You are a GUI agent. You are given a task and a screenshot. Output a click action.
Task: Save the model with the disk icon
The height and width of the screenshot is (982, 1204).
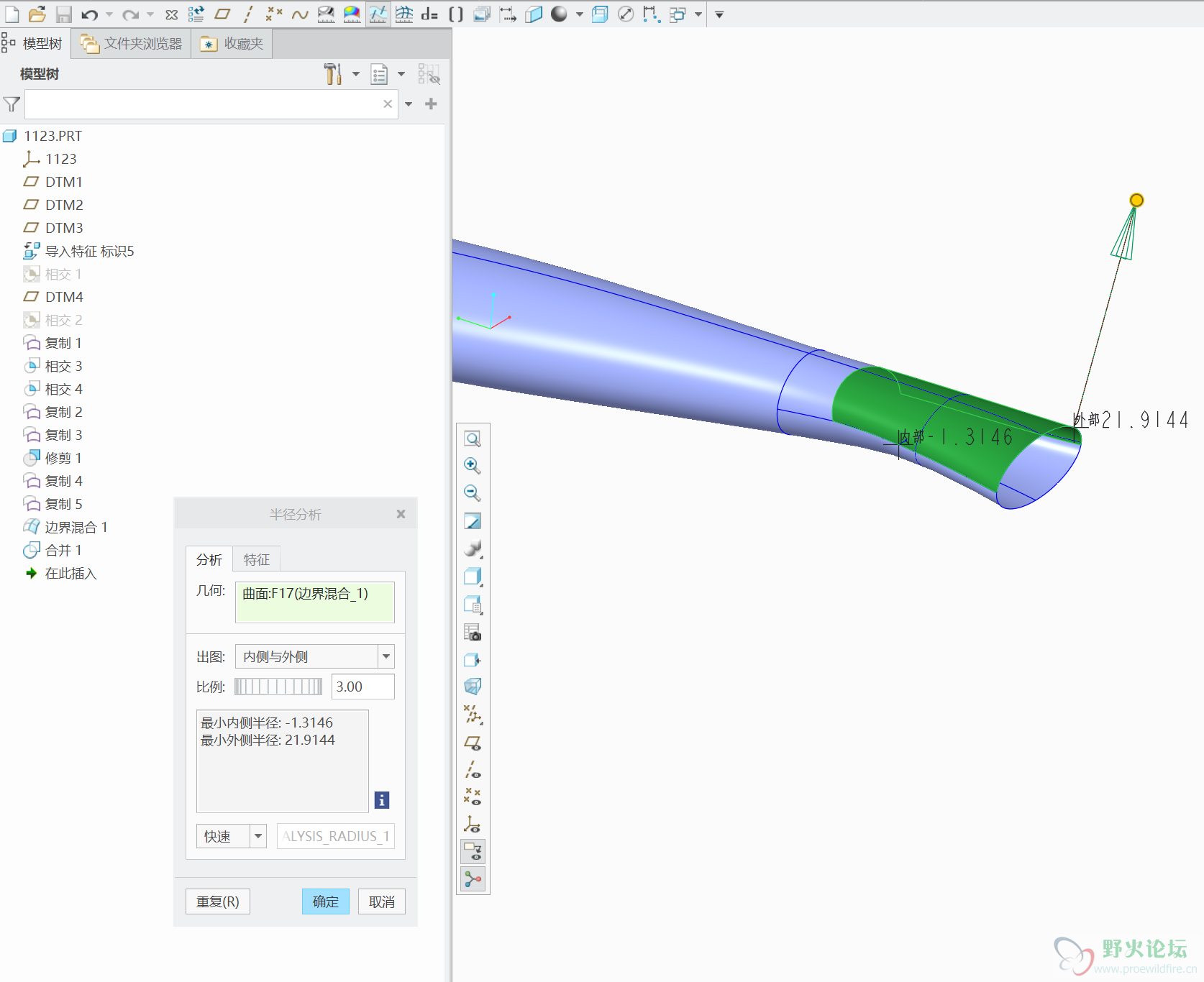(64, 14)
